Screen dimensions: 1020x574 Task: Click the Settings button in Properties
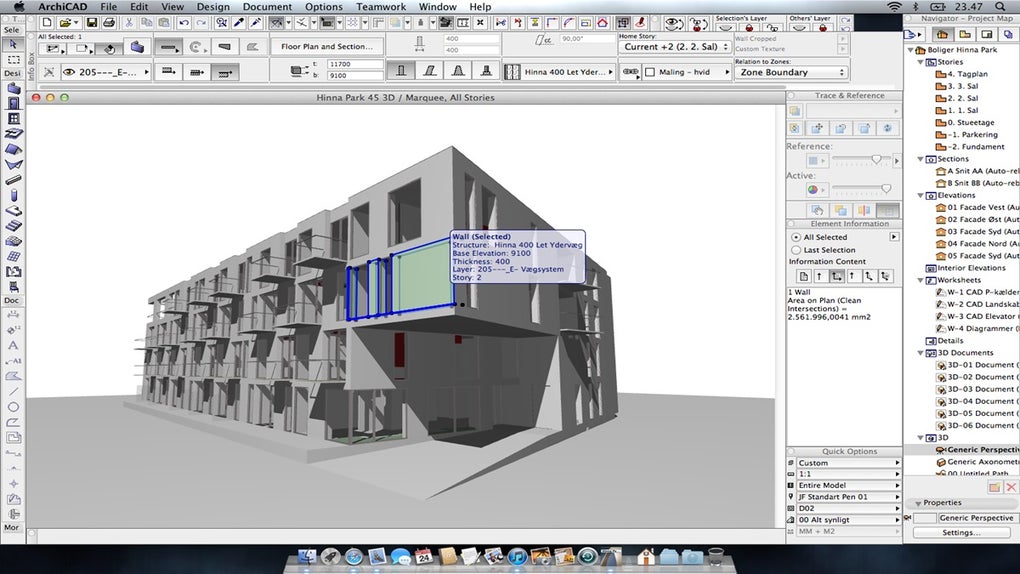(x=961, y=533)
